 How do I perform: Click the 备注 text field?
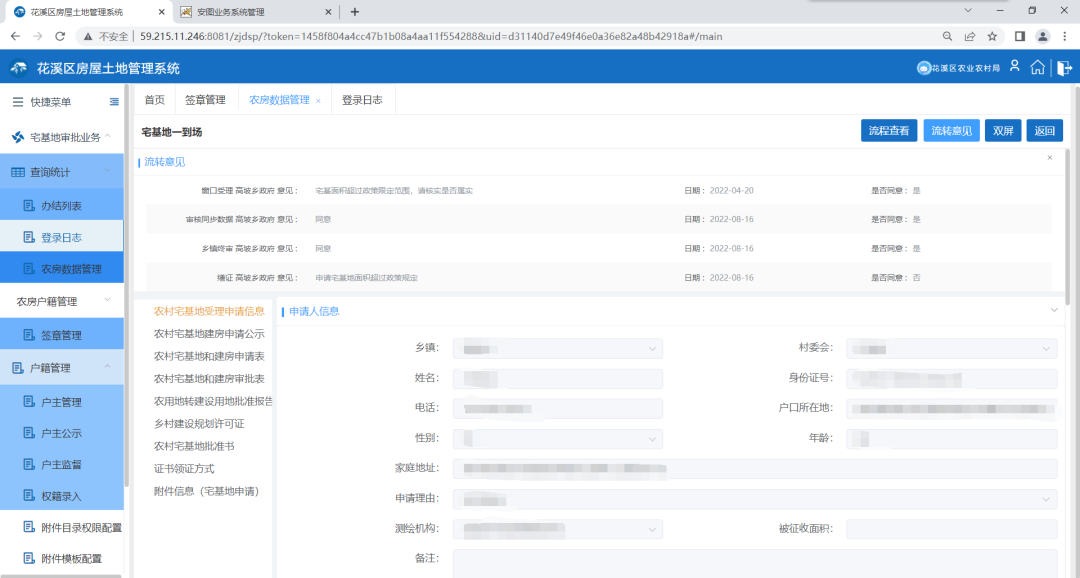(x=754, y=563)
